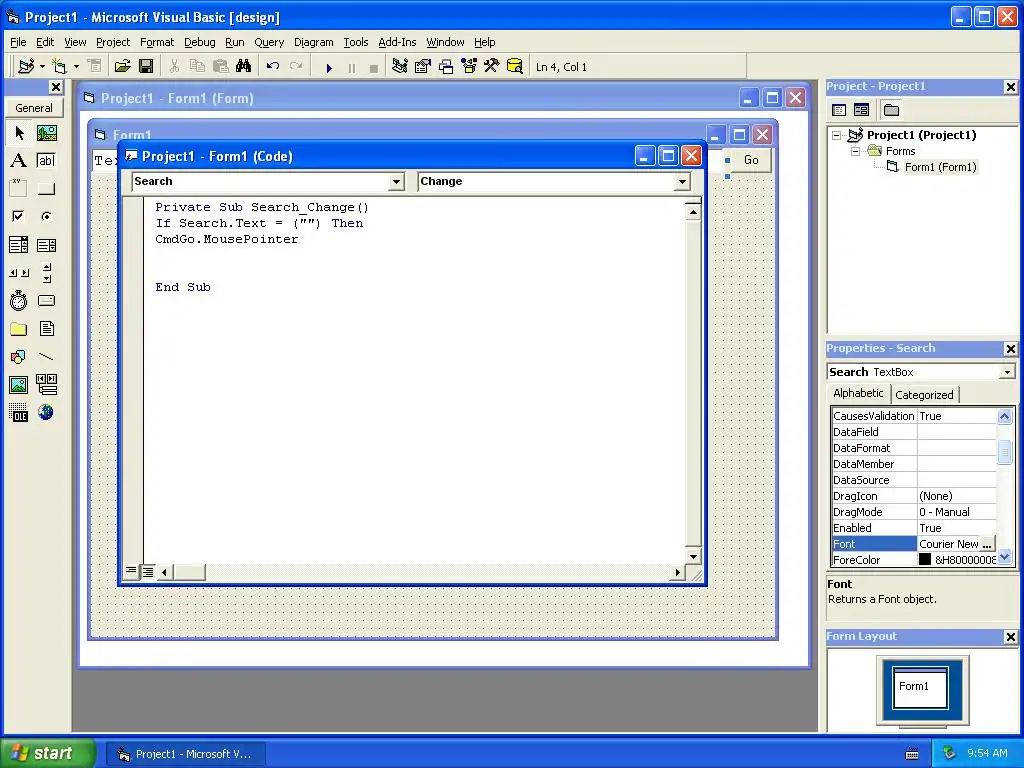The image size is (1024, 768).
Task: Select the CommandButton control in the toolbox
Action: [x=46, y=188]
